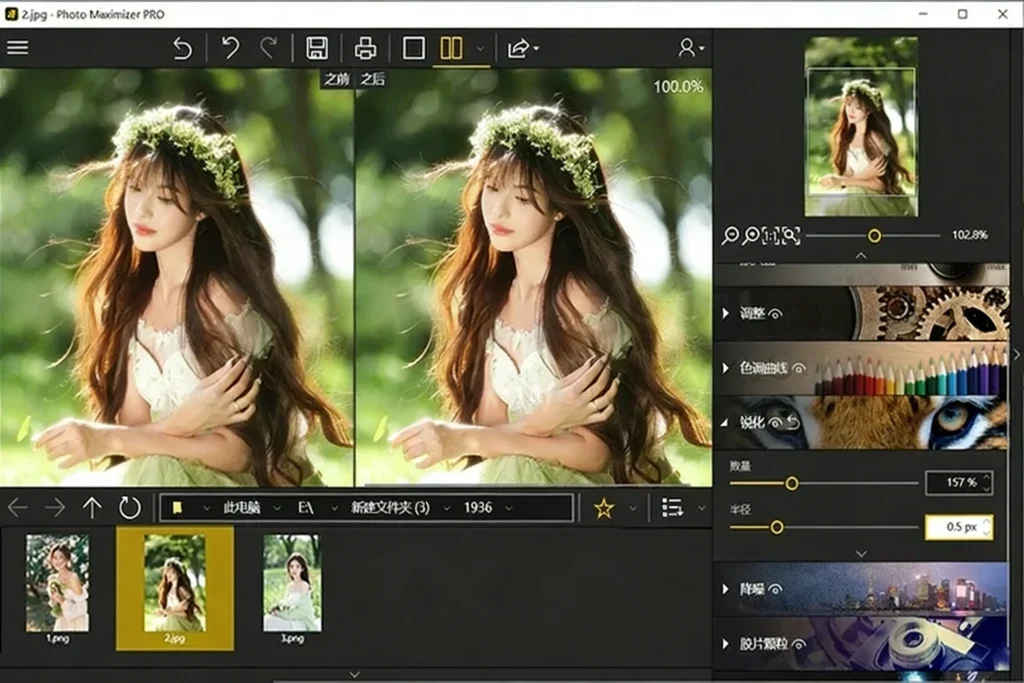Viewport: 1024px width, 683px height.
Task: Expand the 调整 adjustments section
Action: click(726, 314)
